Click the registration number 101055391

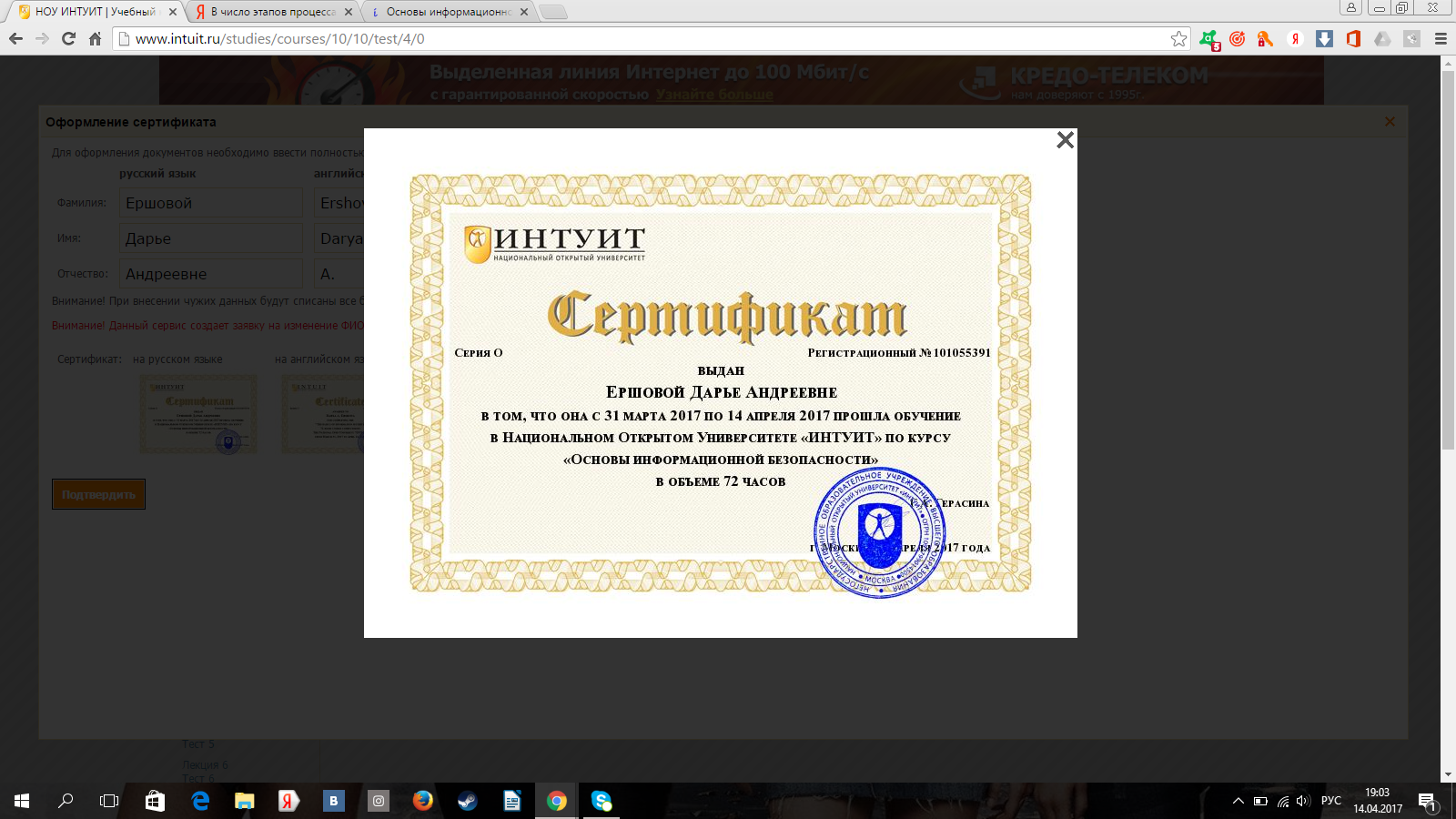click(962, 353)
